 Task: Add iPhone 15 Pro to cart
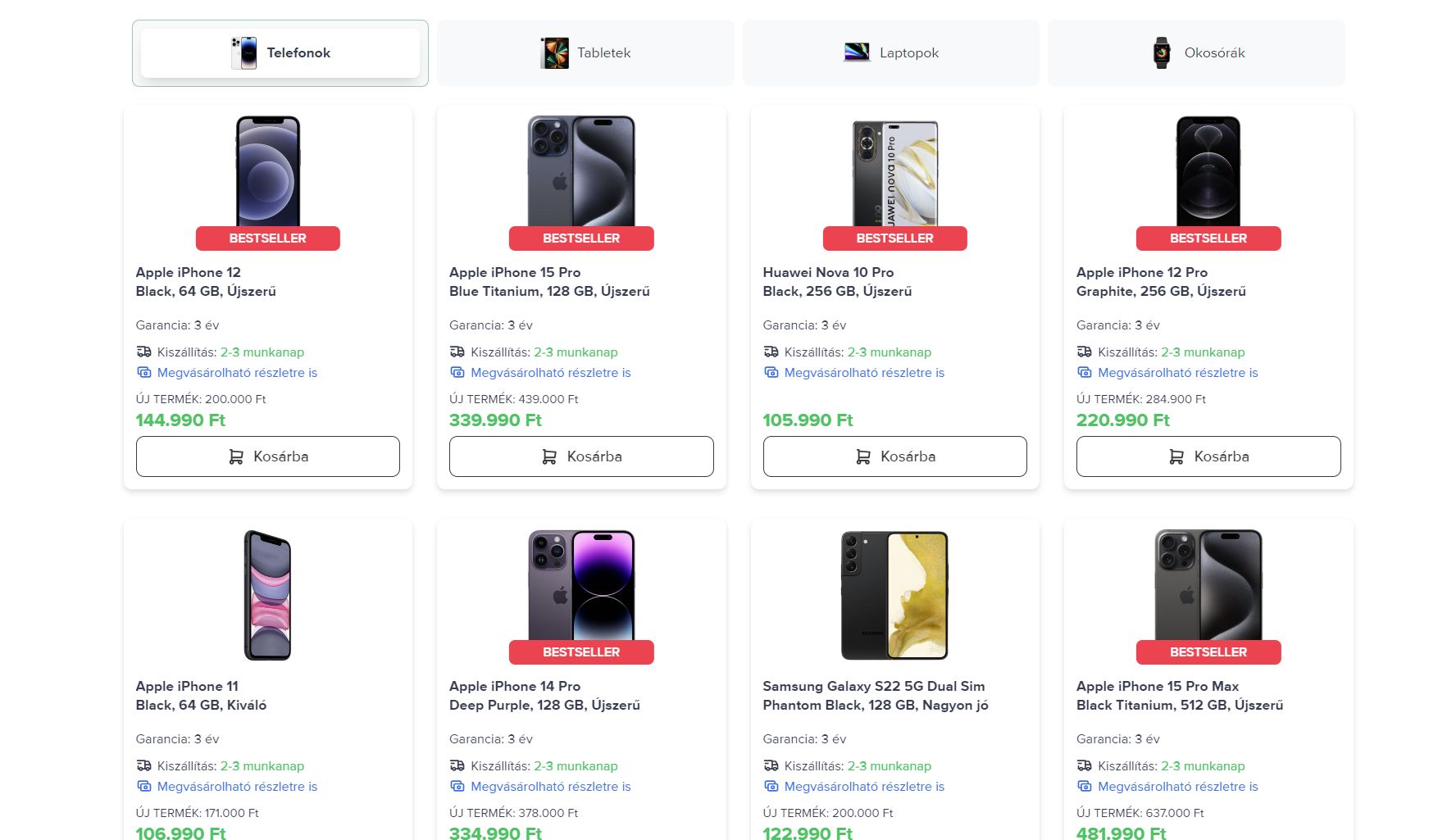point(581,456)
